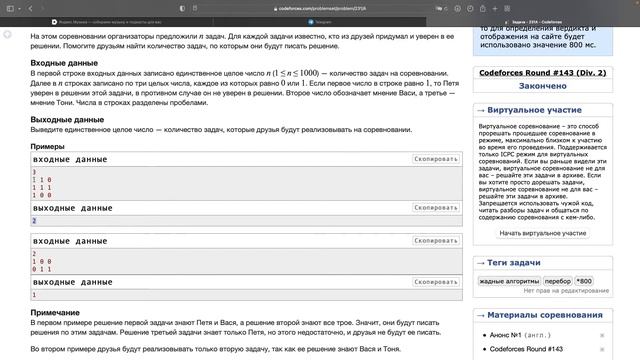640x360 pixels.
Task: Open the reader view icon
Action: [x=195, y=8]
